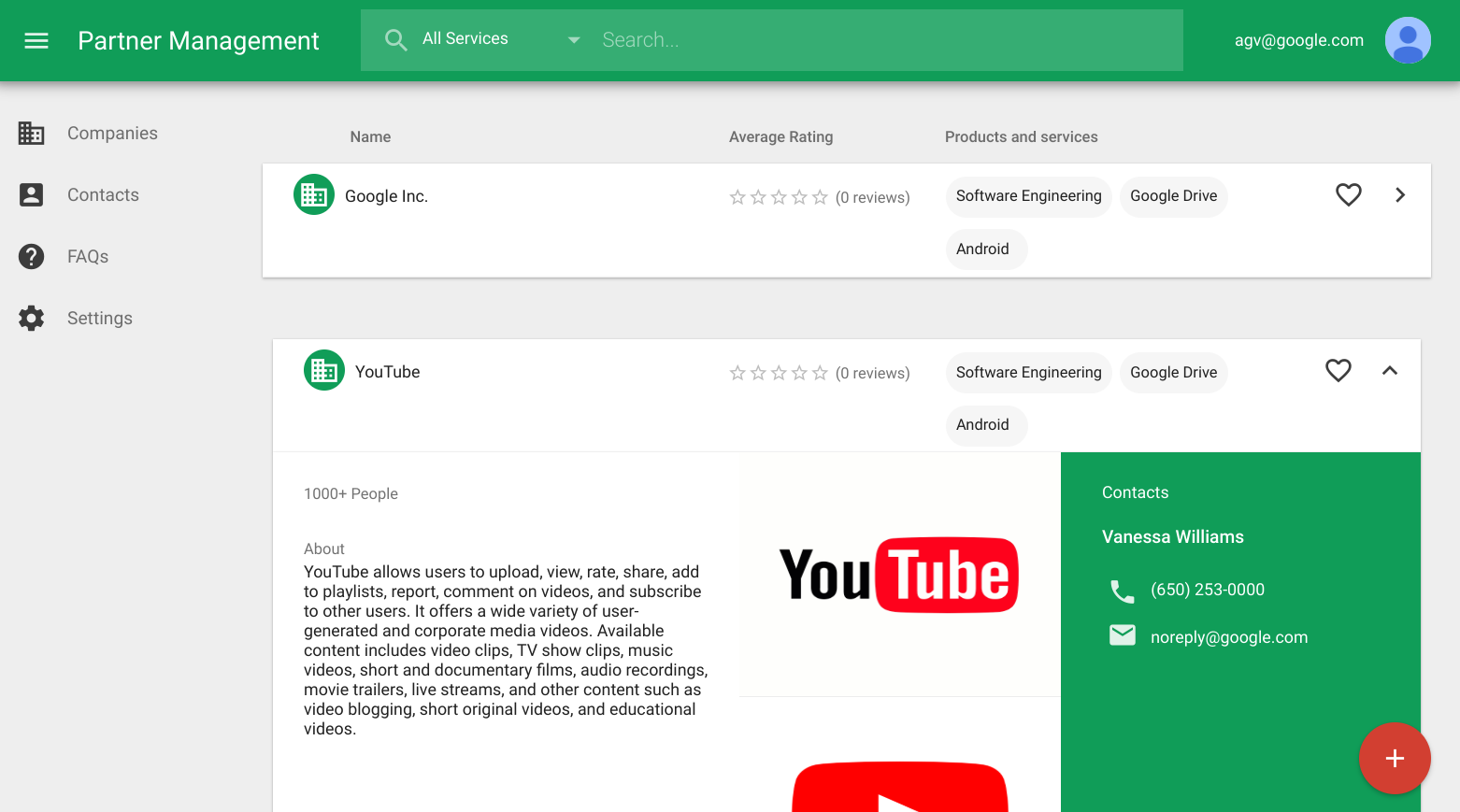The height and width of the screenshot is (812, 1460).
Task: Collapse the YouTube row chevron
Action: (1390, 370)
